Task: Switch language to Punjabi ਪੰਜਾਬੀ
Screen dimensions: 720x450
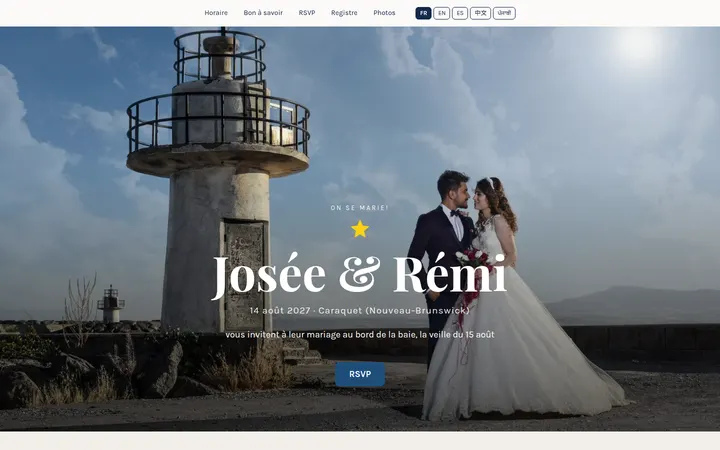Action: pos(504,13)
